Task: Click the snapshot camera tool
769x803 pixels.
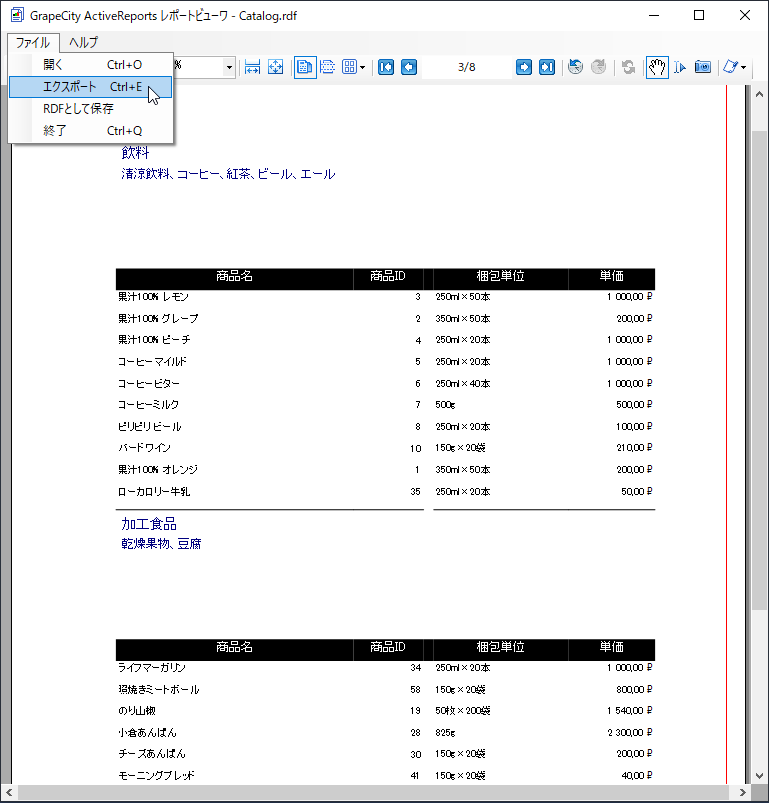Action: pos(703,67)
